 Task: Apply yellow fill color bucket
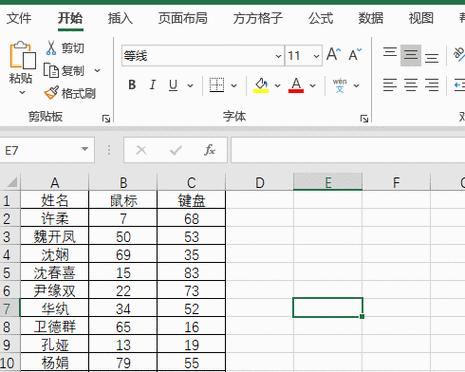tap(261, 85)
